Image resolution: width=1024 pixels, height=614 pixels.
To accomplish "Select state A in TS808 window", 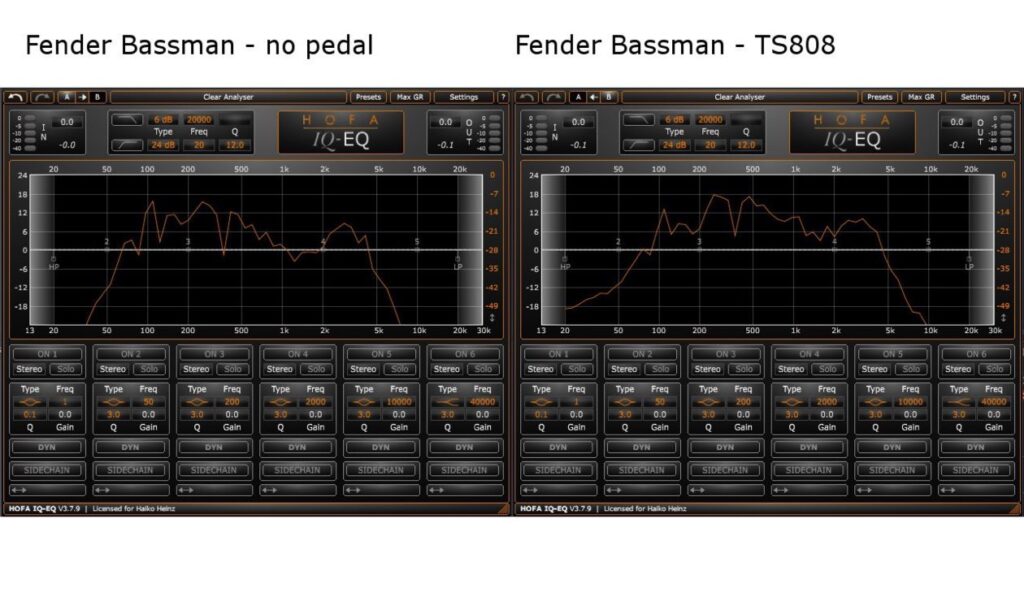I will click(578, 97).
